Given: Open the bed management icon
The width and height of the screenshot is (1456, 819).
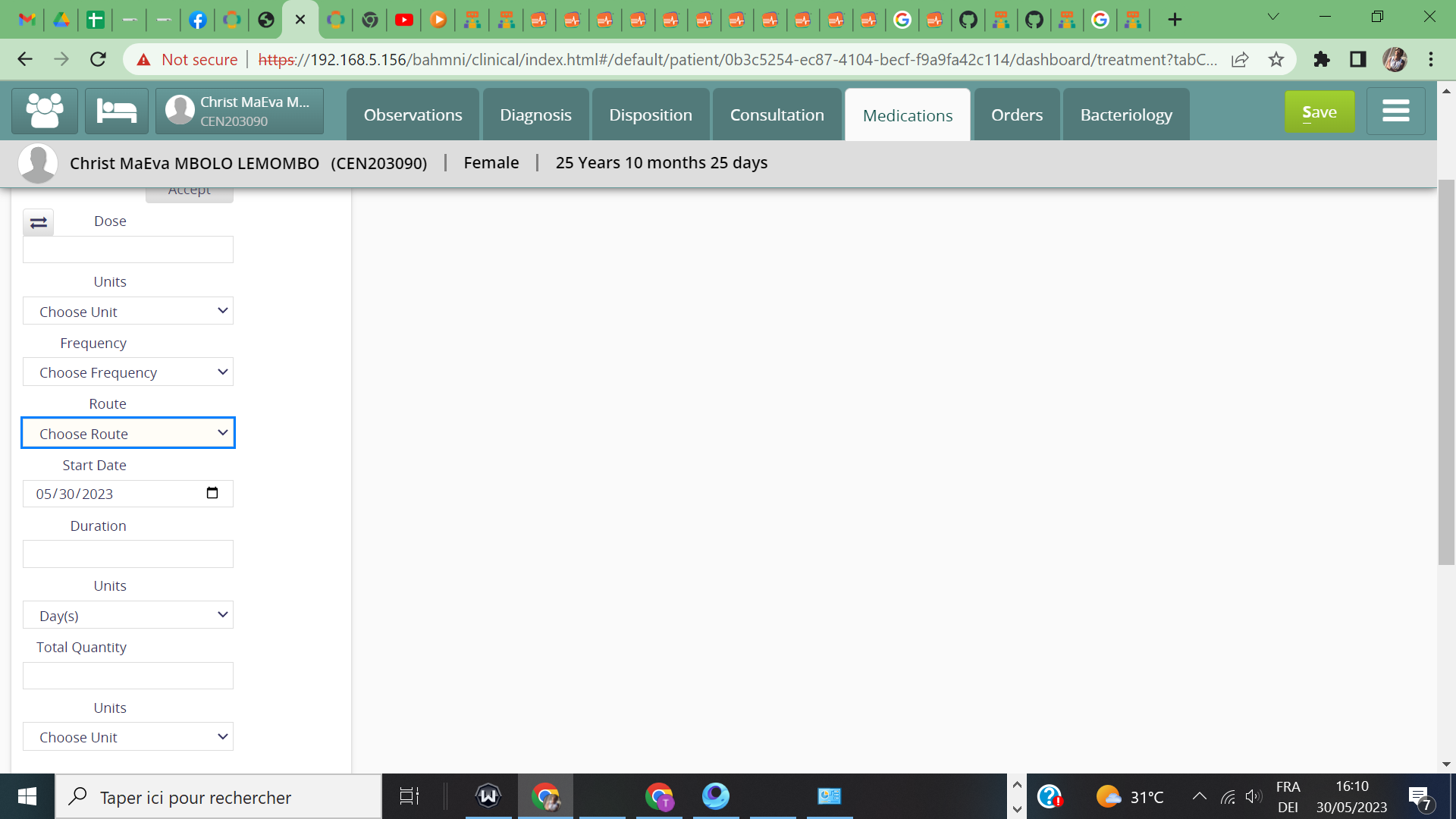Looking at the screenshot, I should pyautogui.click(x=117, y=111).
